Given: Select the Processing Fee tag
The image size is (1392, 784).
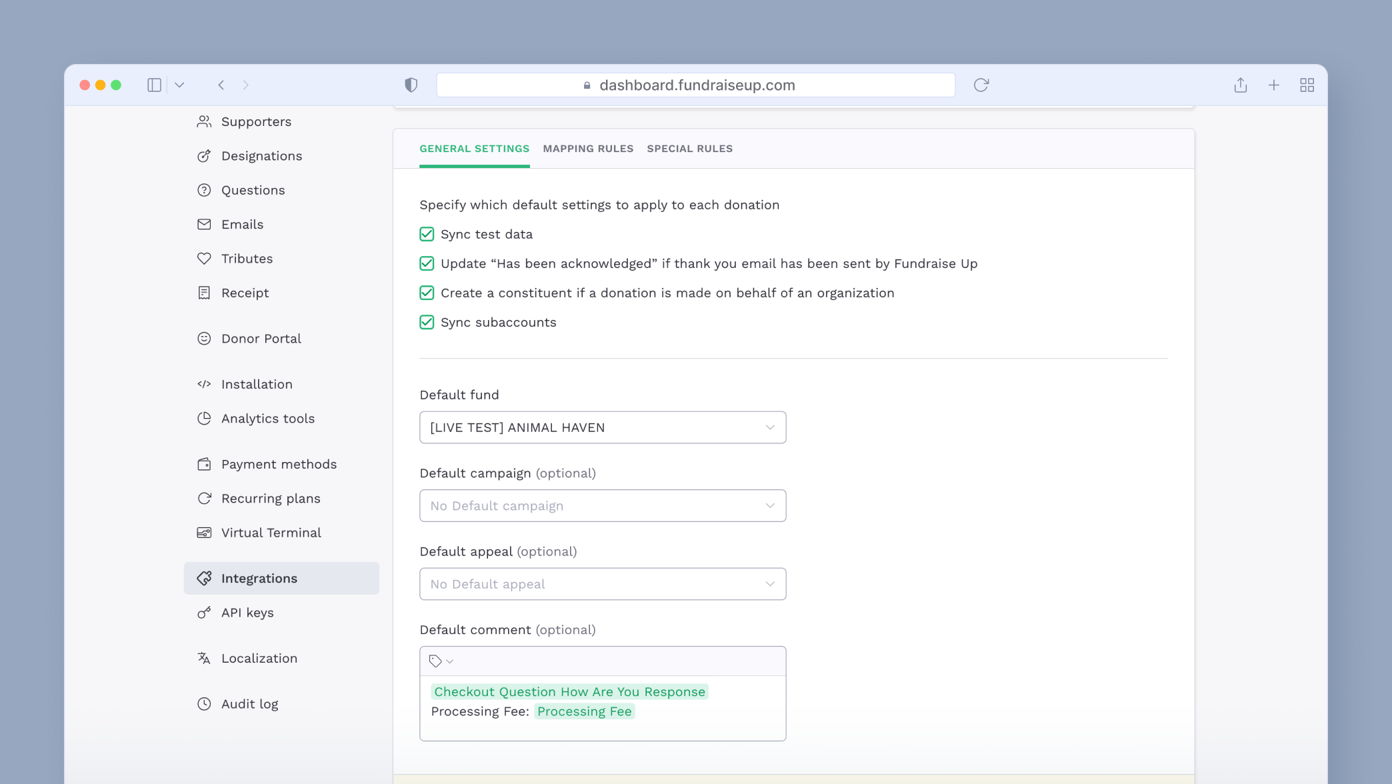Looking at the screenshot, I should 584,711.
